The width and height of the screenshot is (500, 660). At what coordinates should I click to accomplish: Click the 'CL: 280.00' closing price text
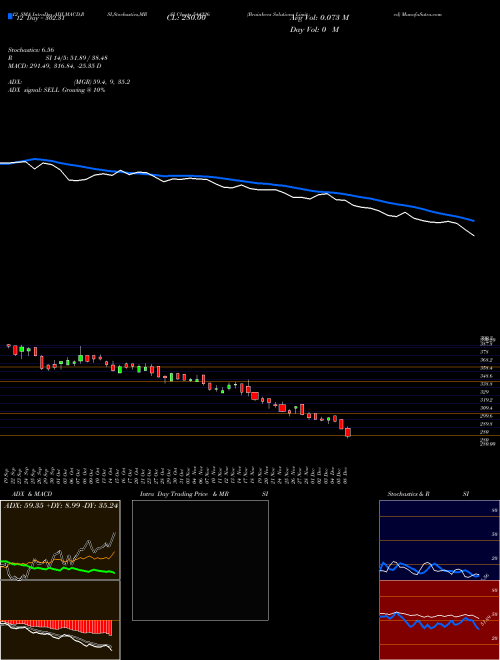186,18
